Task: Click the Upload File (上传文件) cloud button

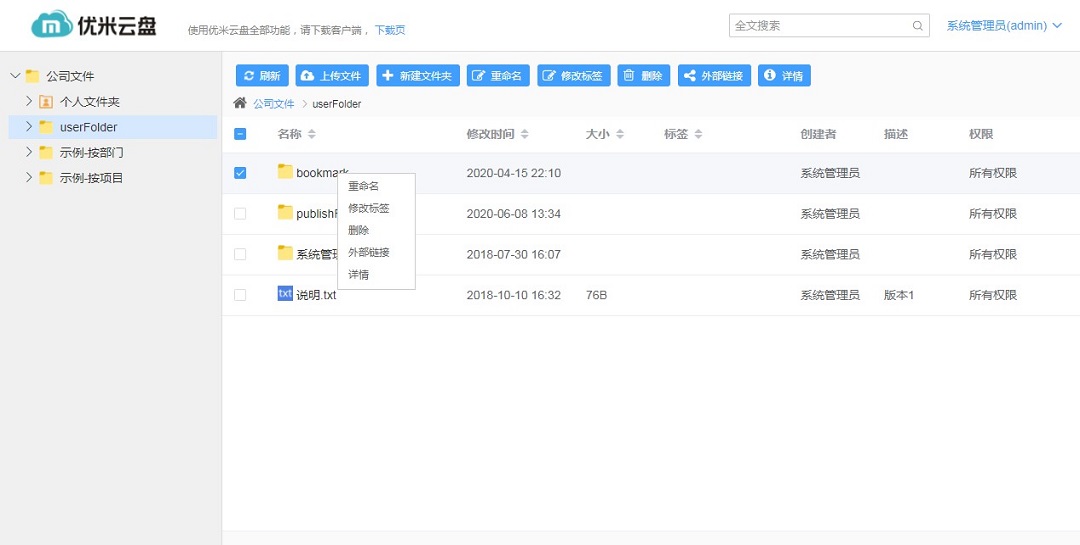Action: click(332, 76)
